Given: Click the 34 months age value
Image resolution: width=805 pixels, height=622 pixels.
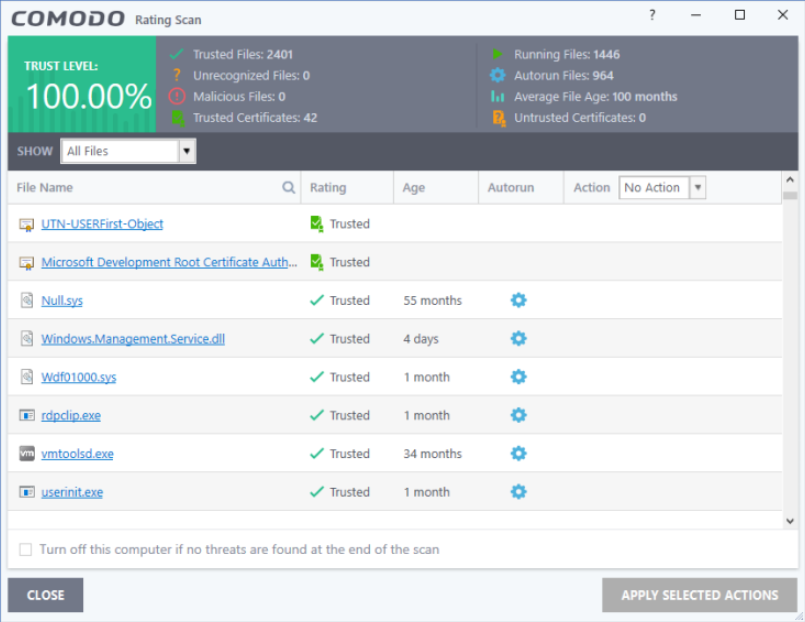Looking at the screenshot, I should (432, 454).
